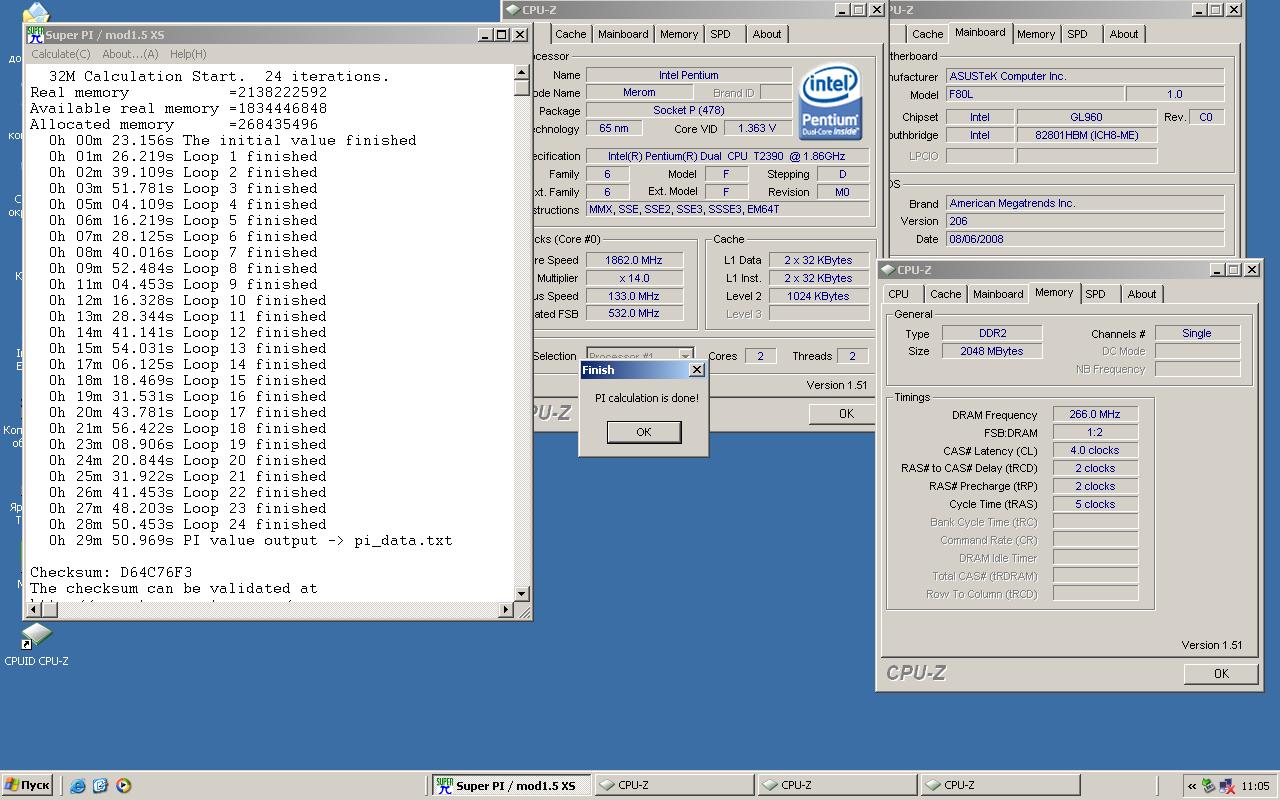This screenshot has width=1280, height=800.
Task: Activate the first CPU-Z taskbar button
Action: 674,785
